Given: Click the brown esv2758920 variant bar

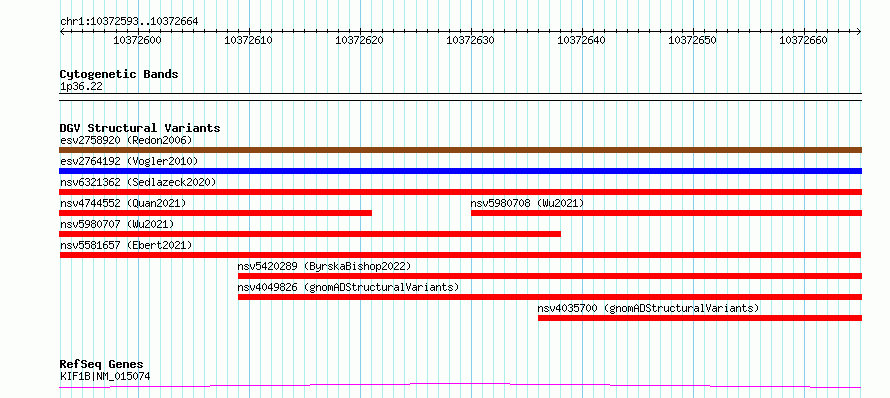Looking at the screenshot, I should (x=460, y=150).
